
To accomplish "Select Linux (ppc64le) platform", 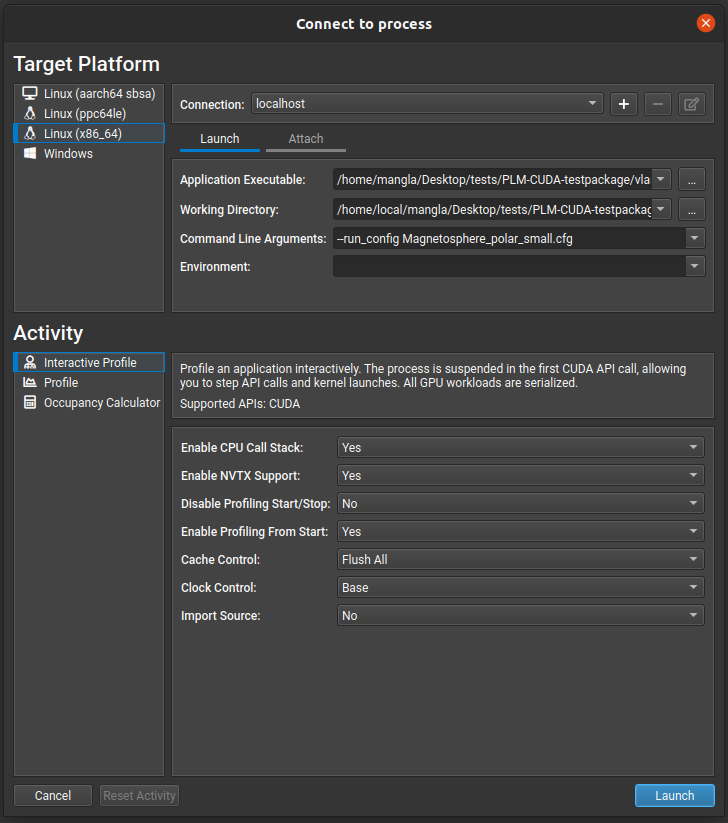I will (84, 113).
